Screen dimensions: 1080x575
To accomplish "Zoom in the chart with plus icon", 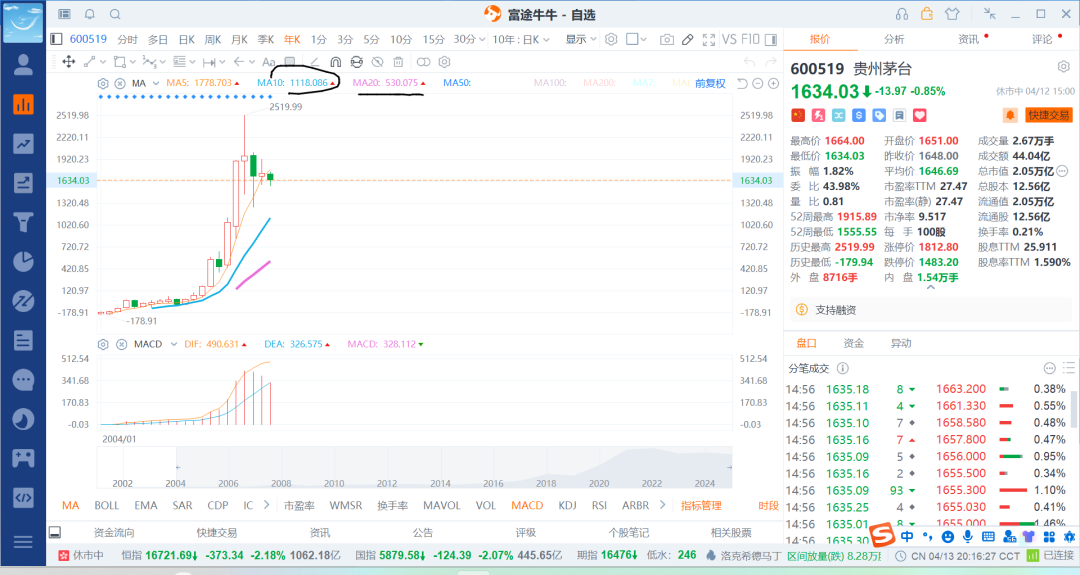I will (773, 83).
